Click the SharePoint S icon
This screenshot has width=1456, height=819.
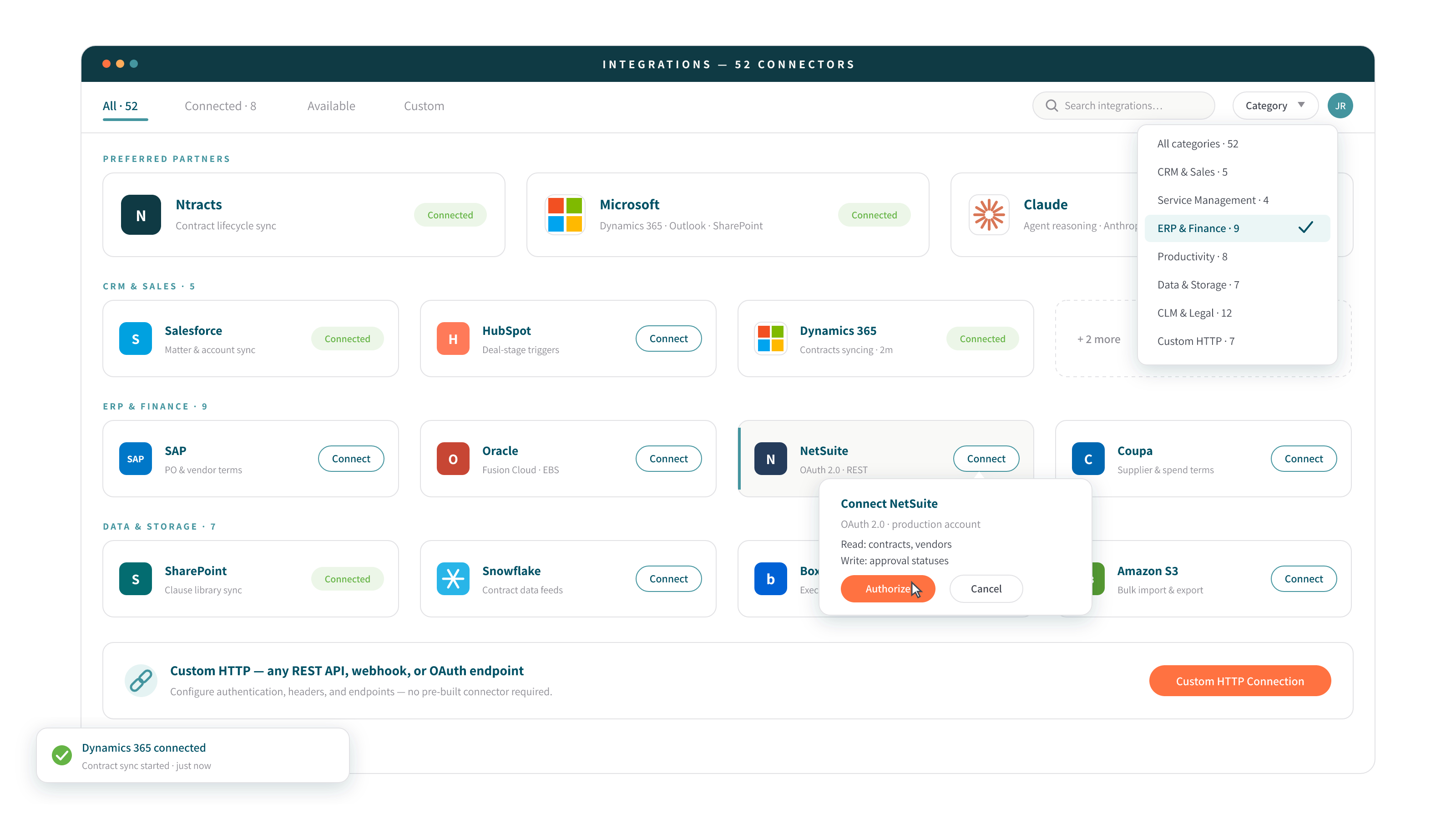click(136, 579)
